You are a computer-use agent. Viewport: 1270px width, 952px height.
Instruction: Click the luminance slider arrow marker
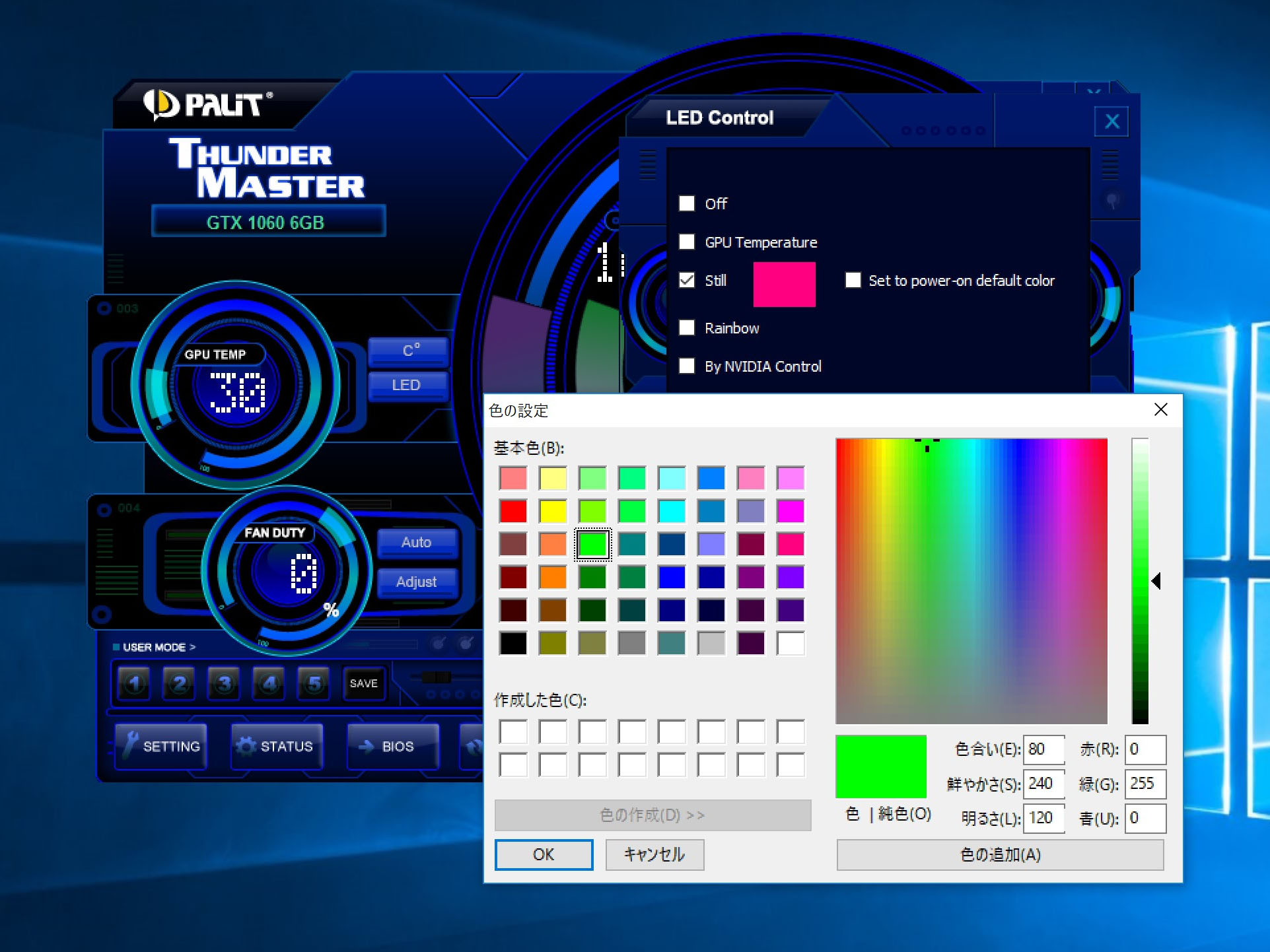(1156, 581)
